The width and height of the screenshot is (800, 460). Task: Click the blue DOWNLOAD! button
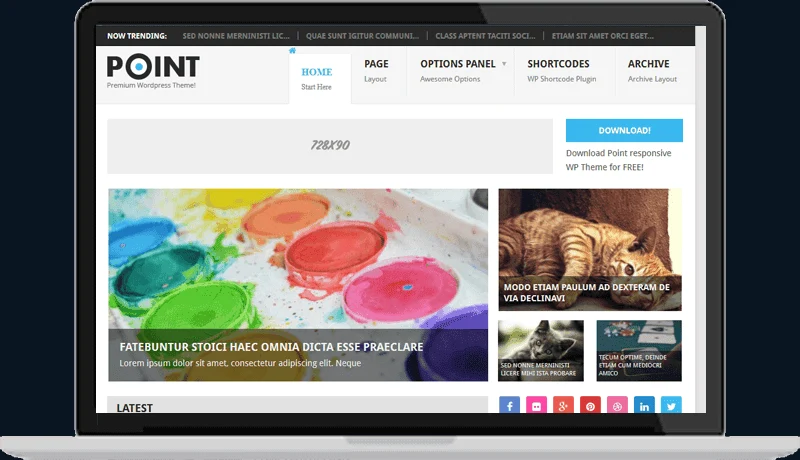tap(624, 131)
